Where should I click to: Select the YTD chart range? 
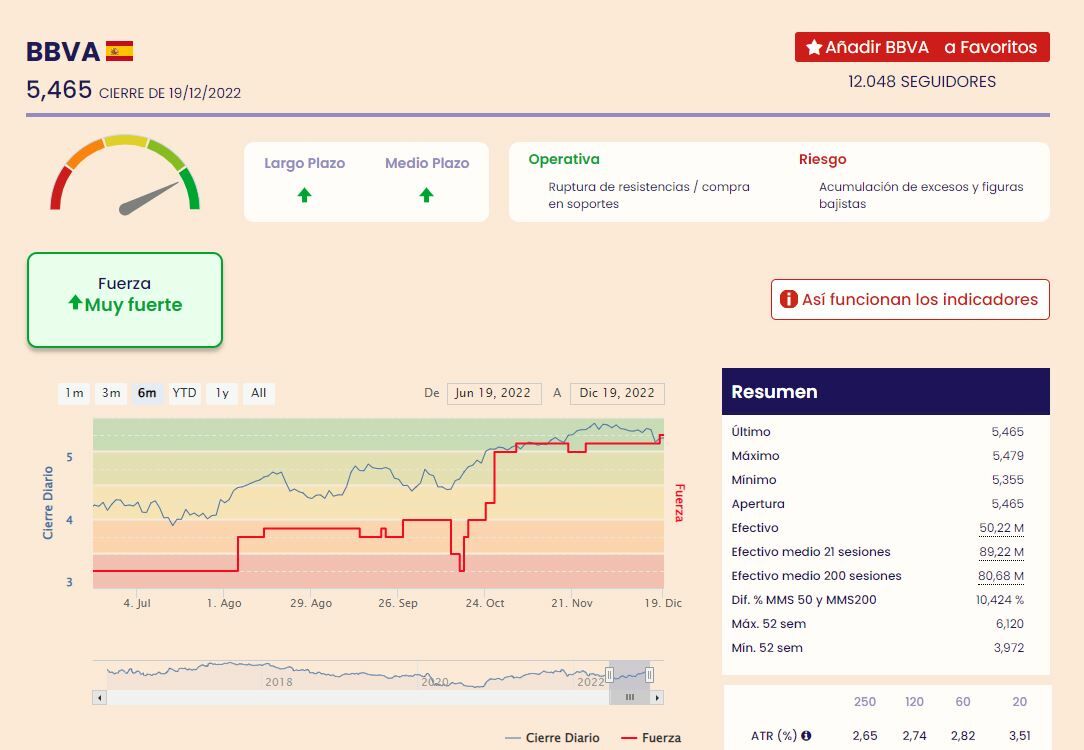click(x=185, y=393)
